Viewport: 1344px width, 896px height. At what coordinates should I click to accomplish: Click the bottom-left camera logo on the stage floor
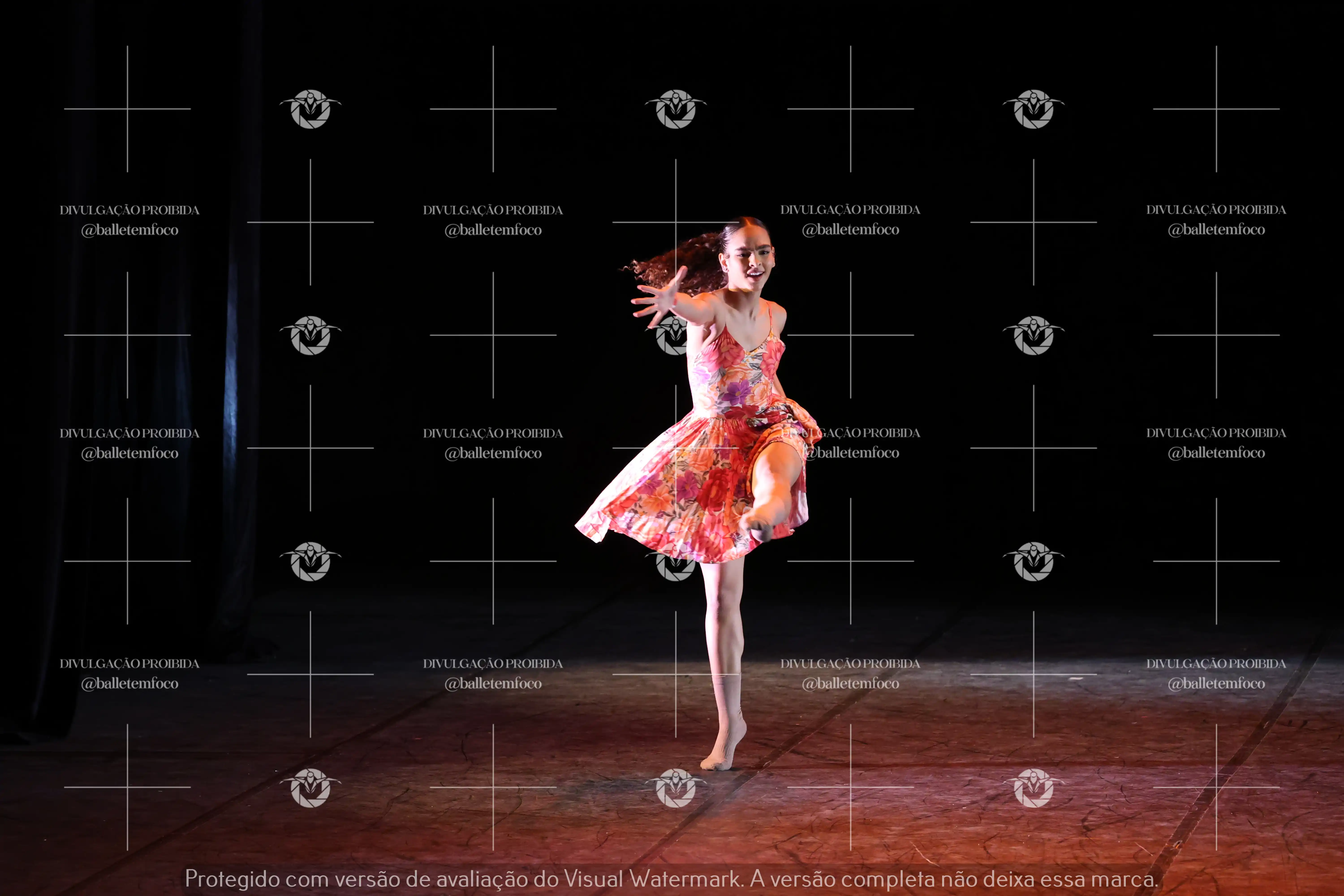pos(310,788)
